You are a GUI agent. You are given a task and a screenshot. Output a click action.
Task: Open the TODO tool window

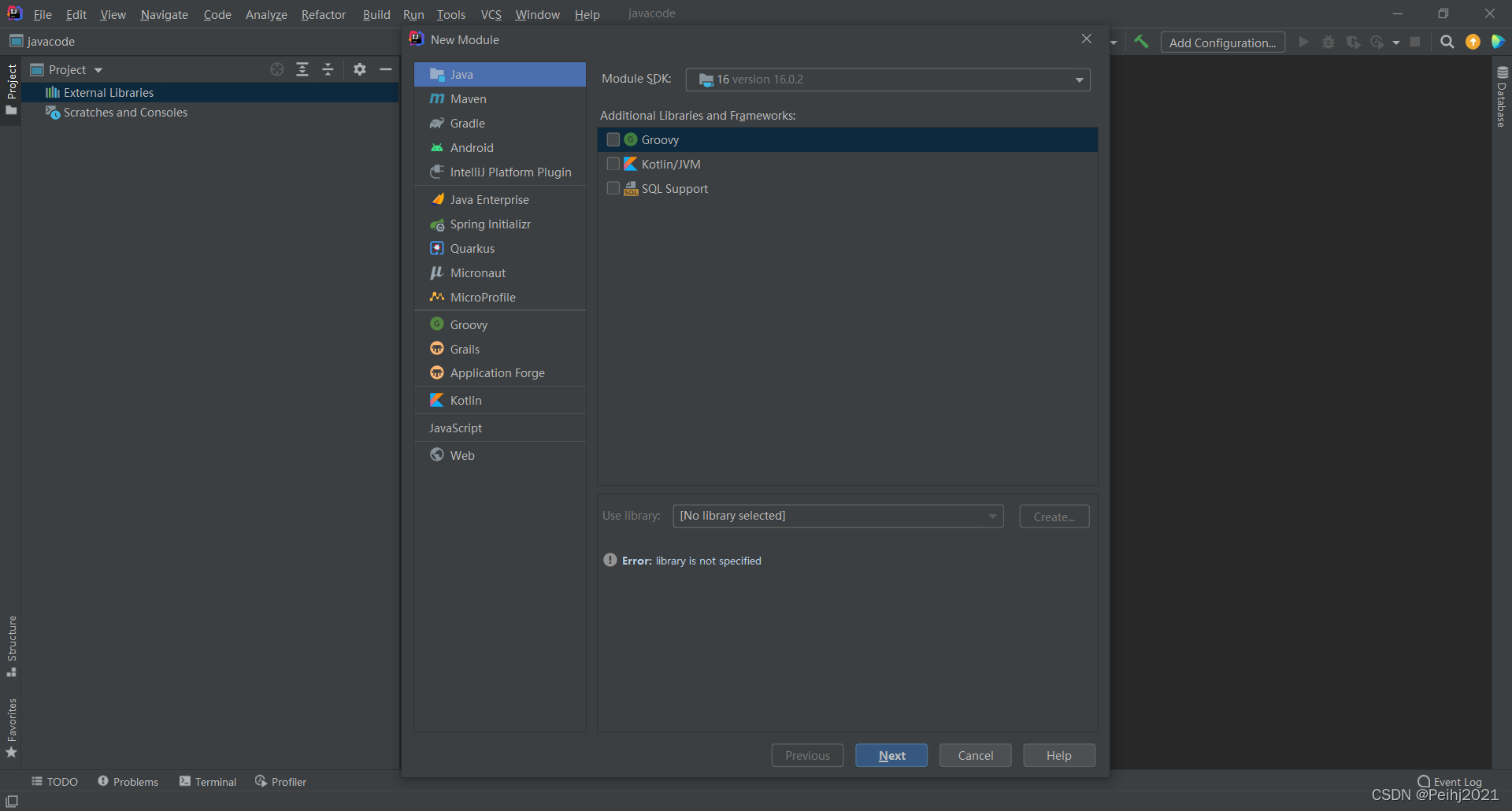(55, 781)
